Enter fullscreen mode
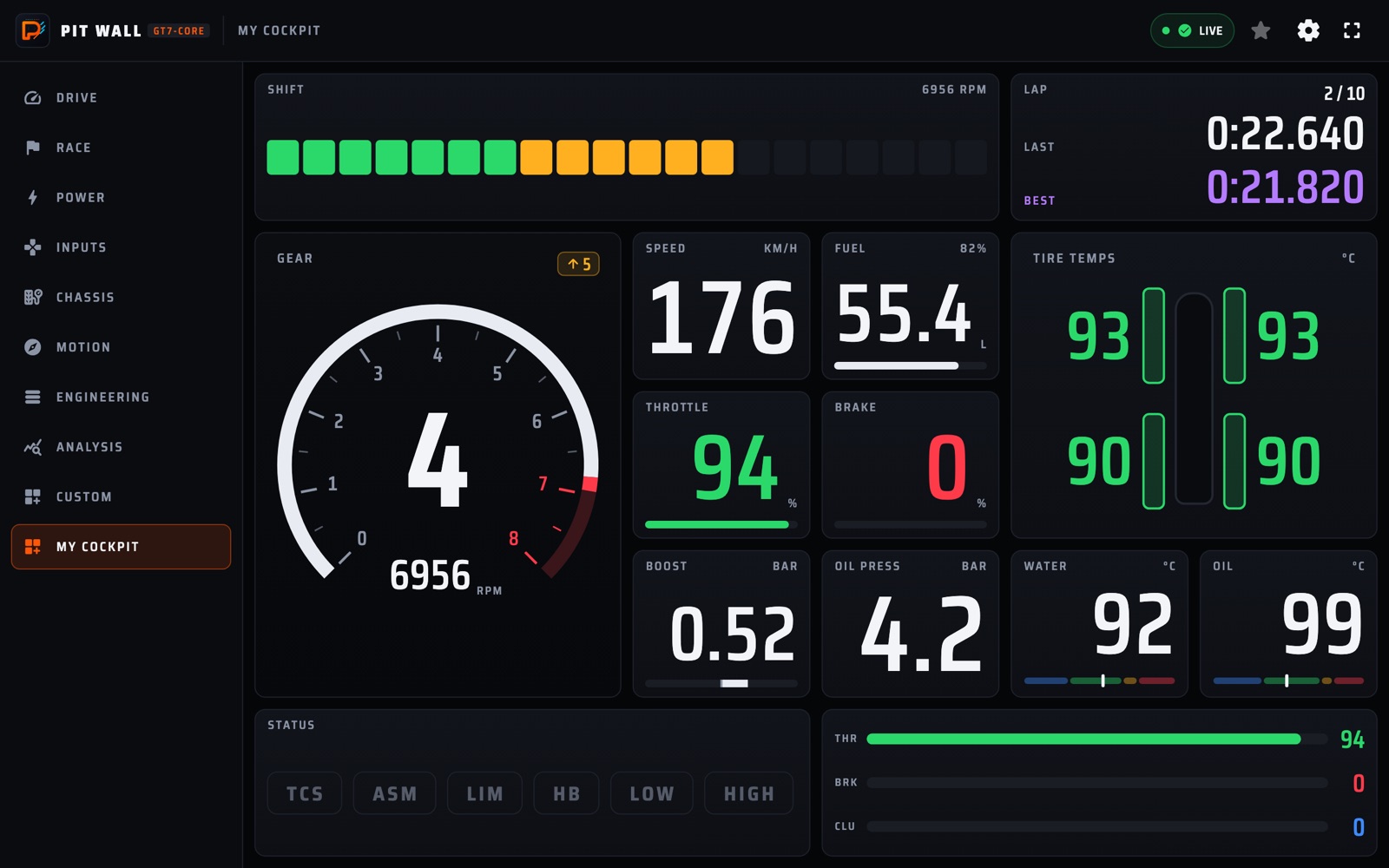The image size is (1389, 868). click(1352, 30)
